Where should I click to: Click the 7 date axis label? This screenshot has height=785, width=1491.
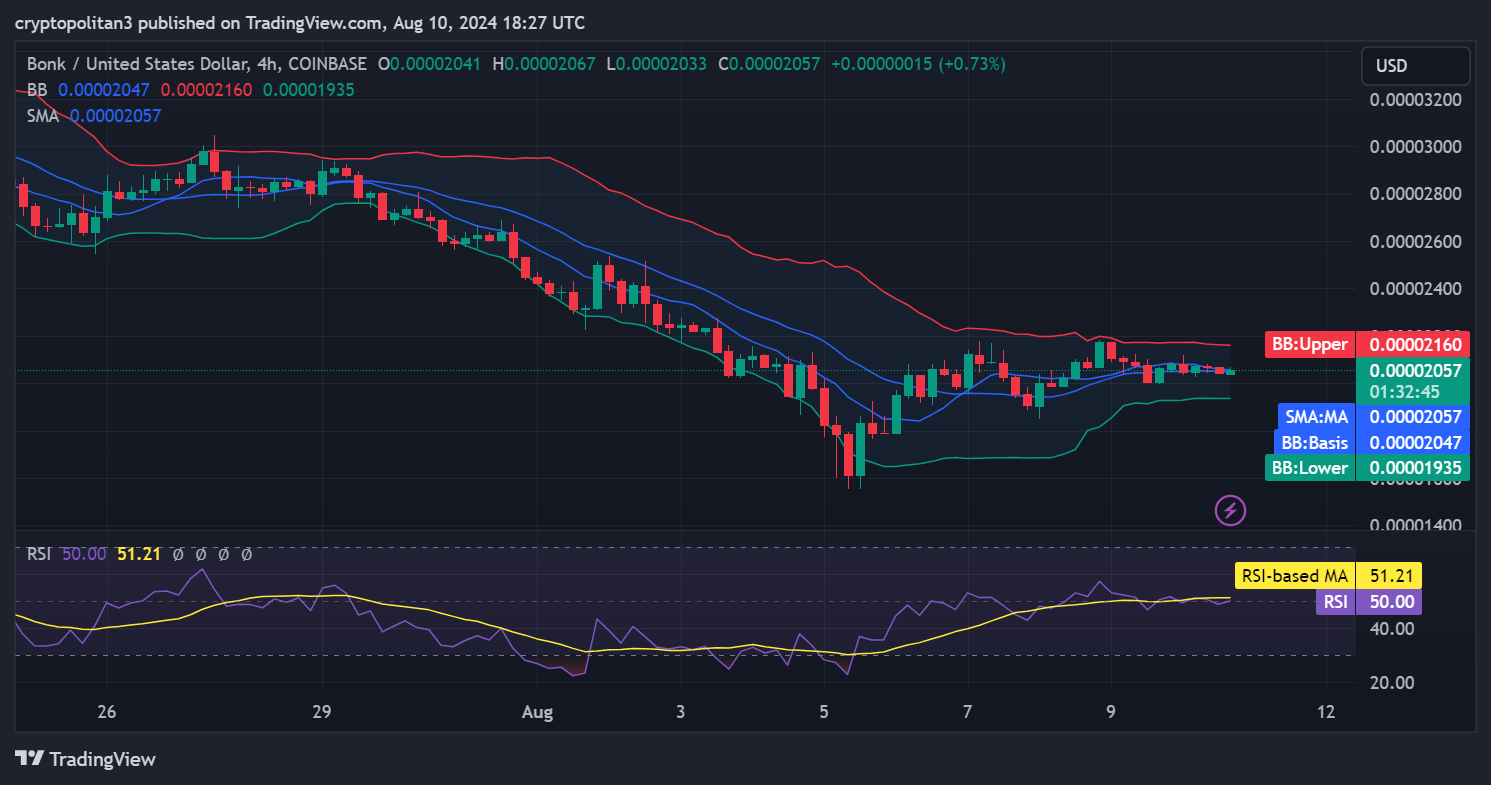click(x=967, y=713)
